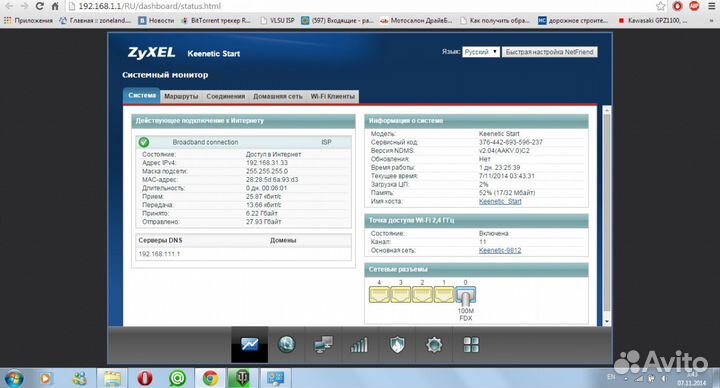Launch Opera from the taskbar
The image size is (720, 388).
tap(145, 378)
